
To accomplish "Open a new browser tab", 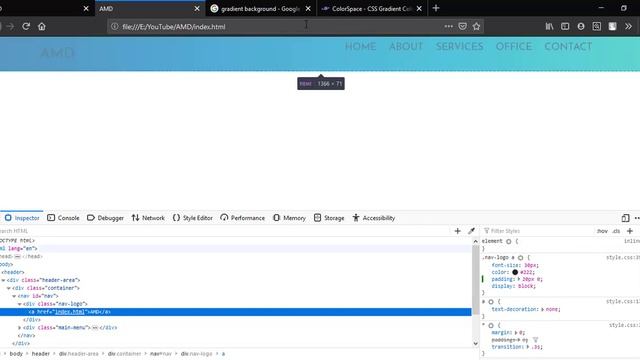I will click(x=436, y=8).
